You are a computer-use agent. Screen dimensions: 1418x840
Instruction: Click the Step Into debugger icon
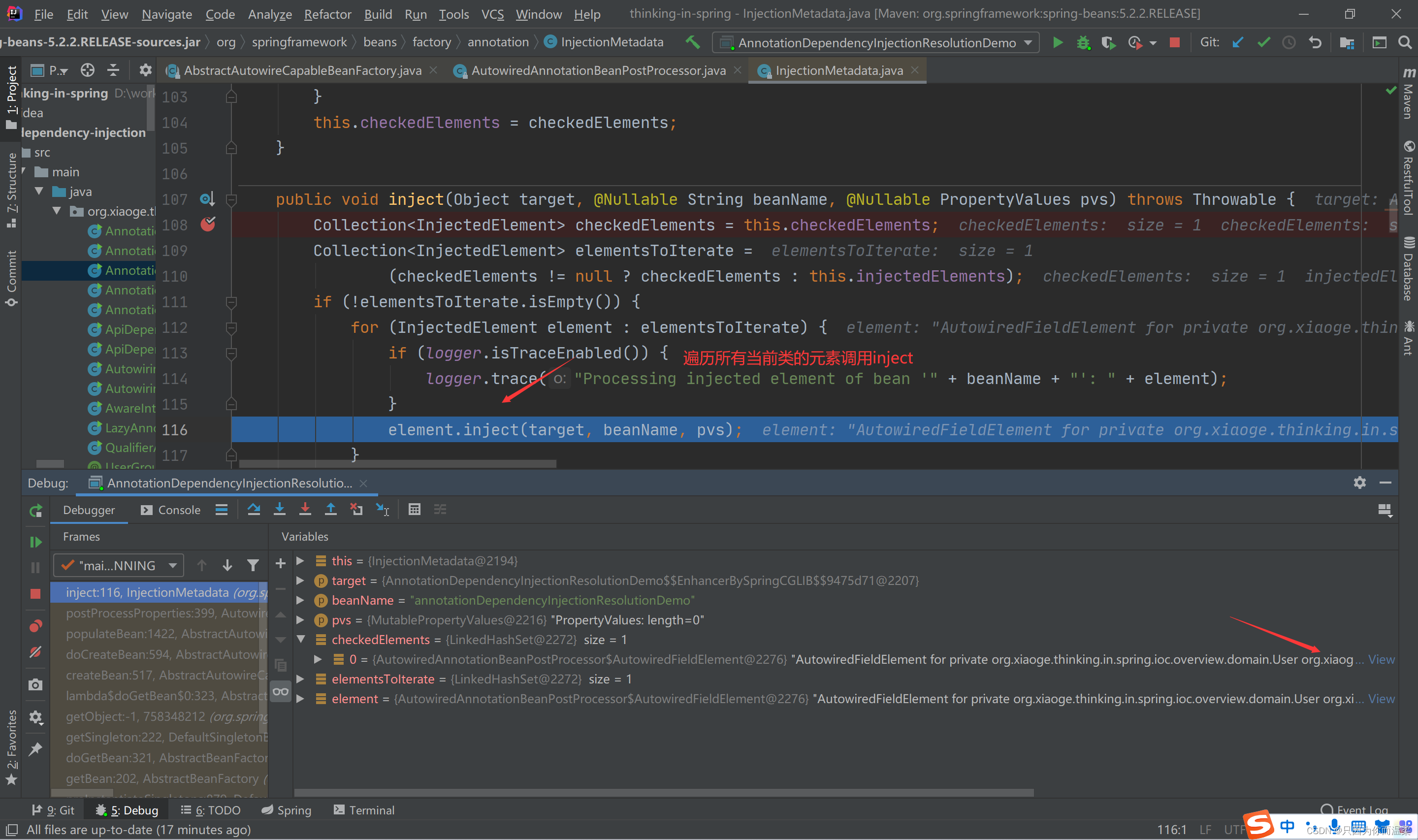pos(280,510)
